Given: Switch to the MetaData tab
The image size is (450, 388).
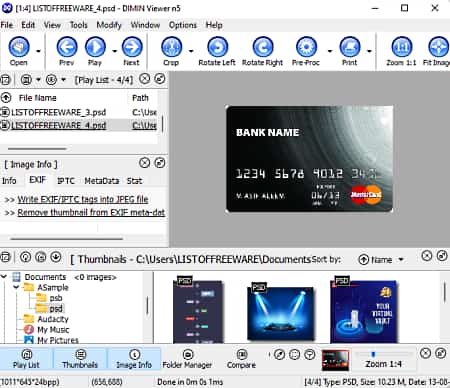Looking at the screenshot, I should [102, 181].
